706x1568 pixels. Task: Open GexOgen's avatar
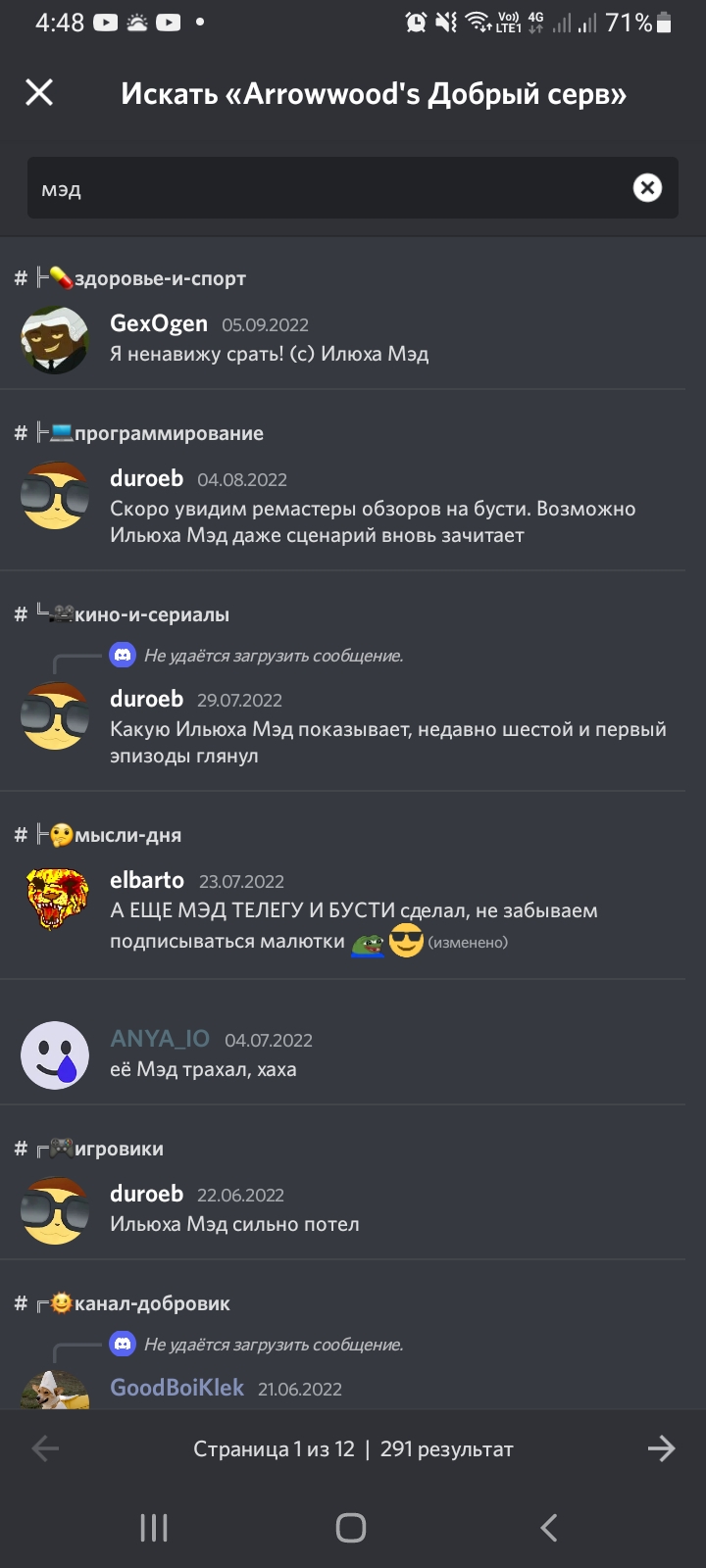[55, 339]
